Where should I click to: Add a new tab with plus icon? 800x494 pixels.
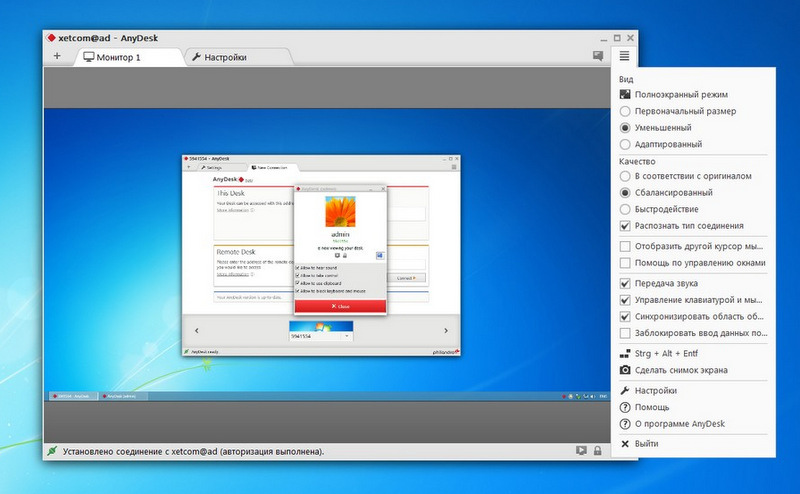(x=57, y=56)
